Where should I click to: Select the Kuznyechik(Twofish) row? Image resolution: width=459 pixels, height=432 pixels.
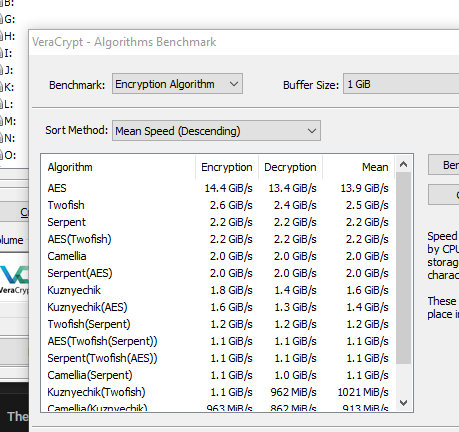point(218,392)
